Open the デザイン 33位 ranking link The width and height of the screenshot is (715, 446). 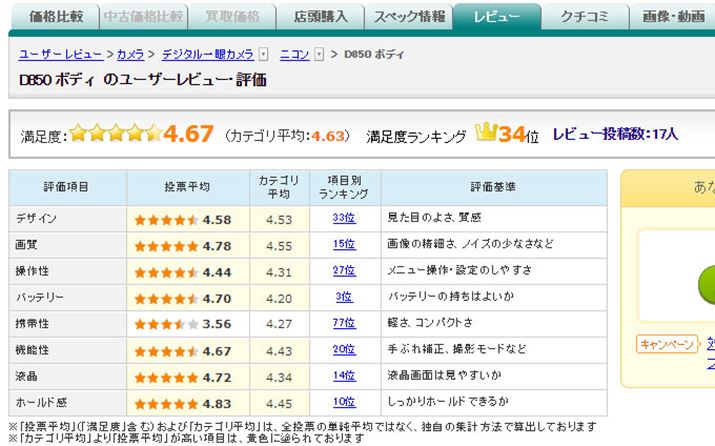tap(344, 218)
